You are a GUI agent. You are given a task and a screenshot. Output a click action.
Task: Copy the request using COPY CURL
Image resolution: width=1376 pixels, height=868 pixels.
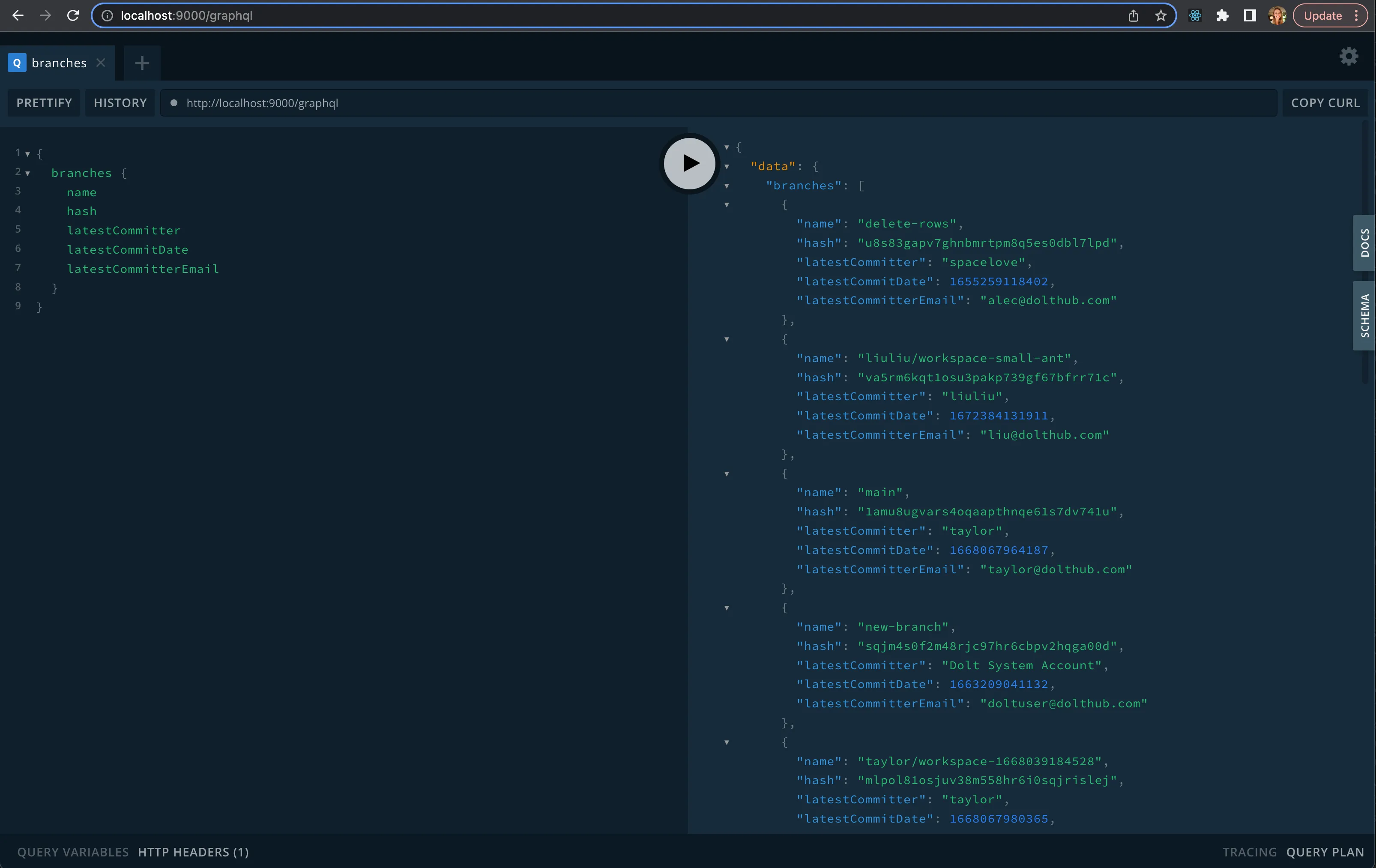click(1326, 103)
